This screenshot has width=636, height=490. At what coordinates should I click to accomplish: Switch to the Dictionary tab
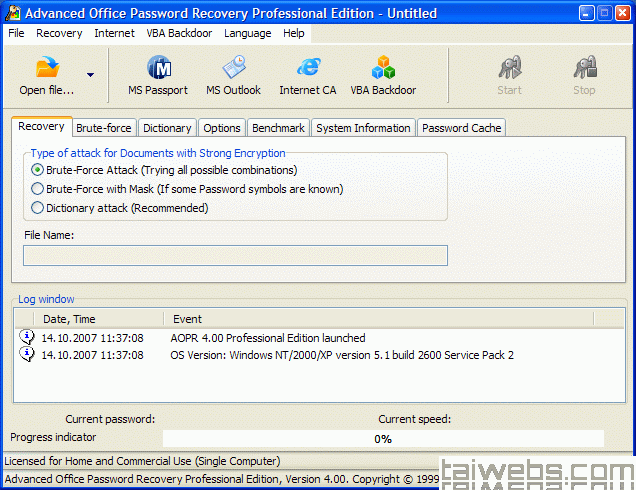coord(167,128)
